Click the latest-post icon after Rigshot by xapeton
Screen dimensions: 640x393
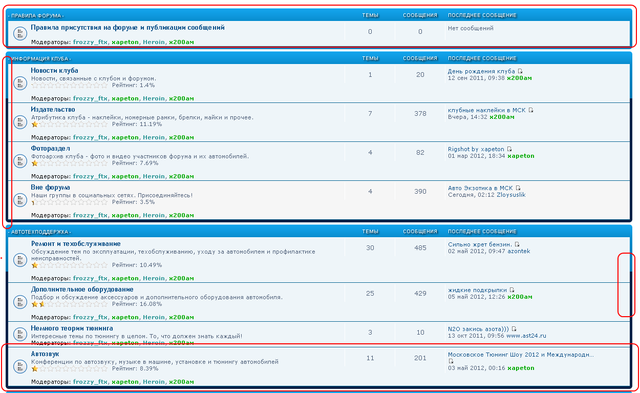click(x=509, y=149)
